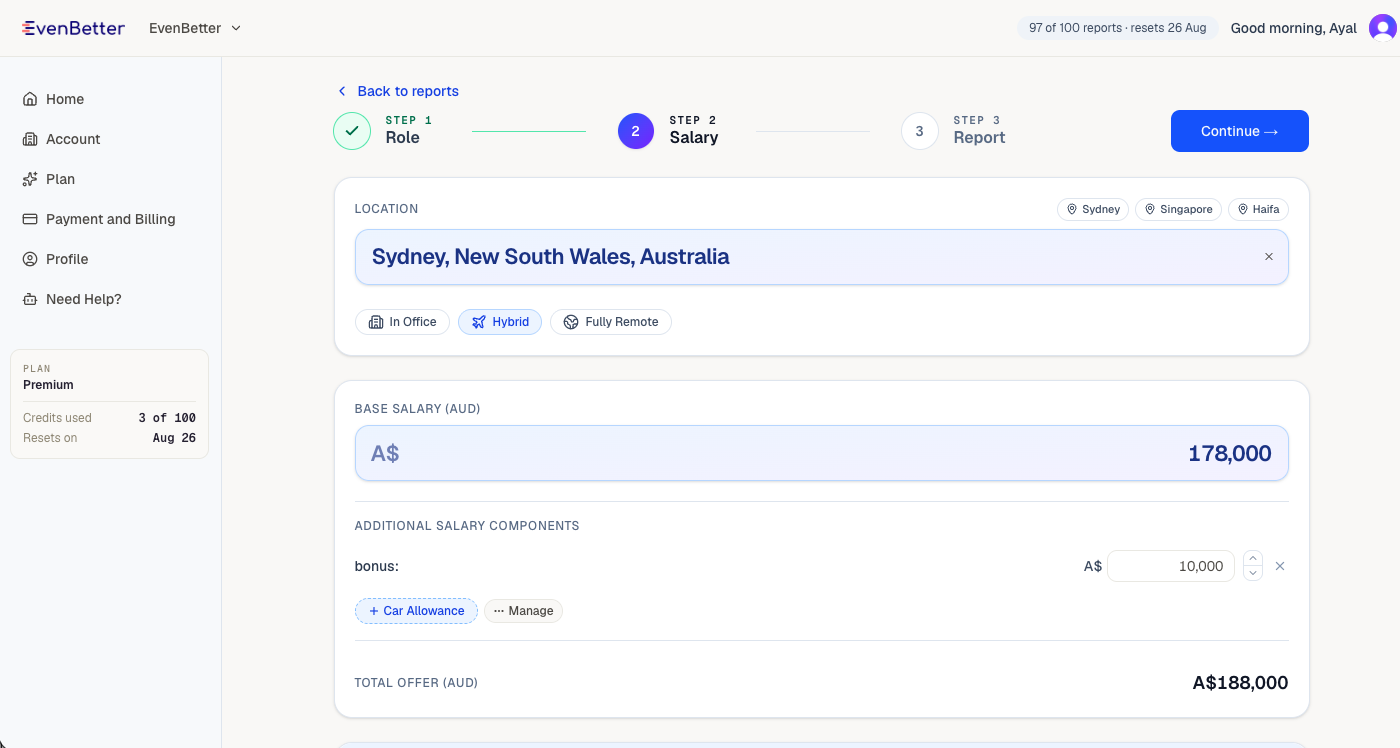Click the Account building icon

30,139
